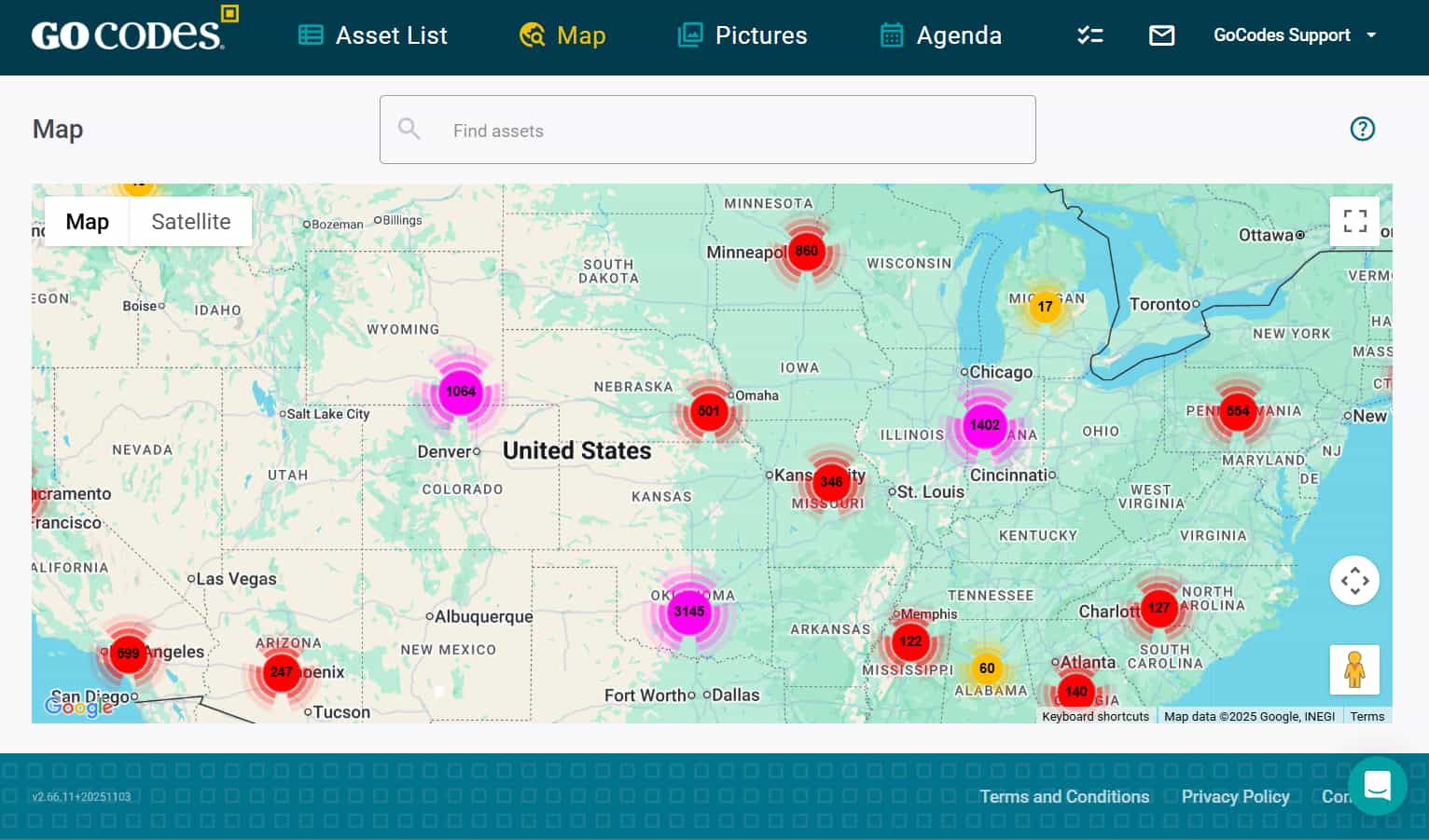Open the Pictures gallery icon
Viewport: 1429px width, 840px height.
689,34
